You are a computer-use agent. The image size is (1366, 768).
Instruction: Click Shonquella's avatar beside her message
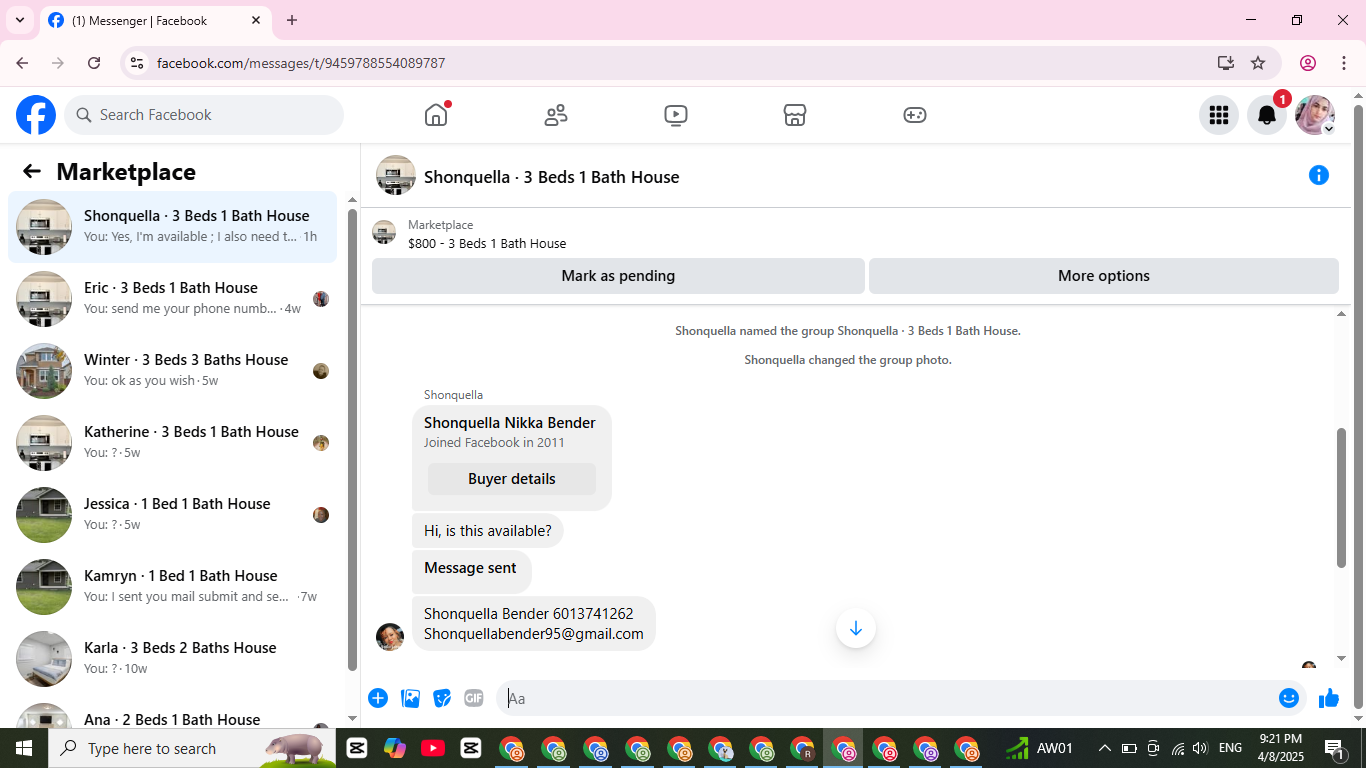click(390, 636)
